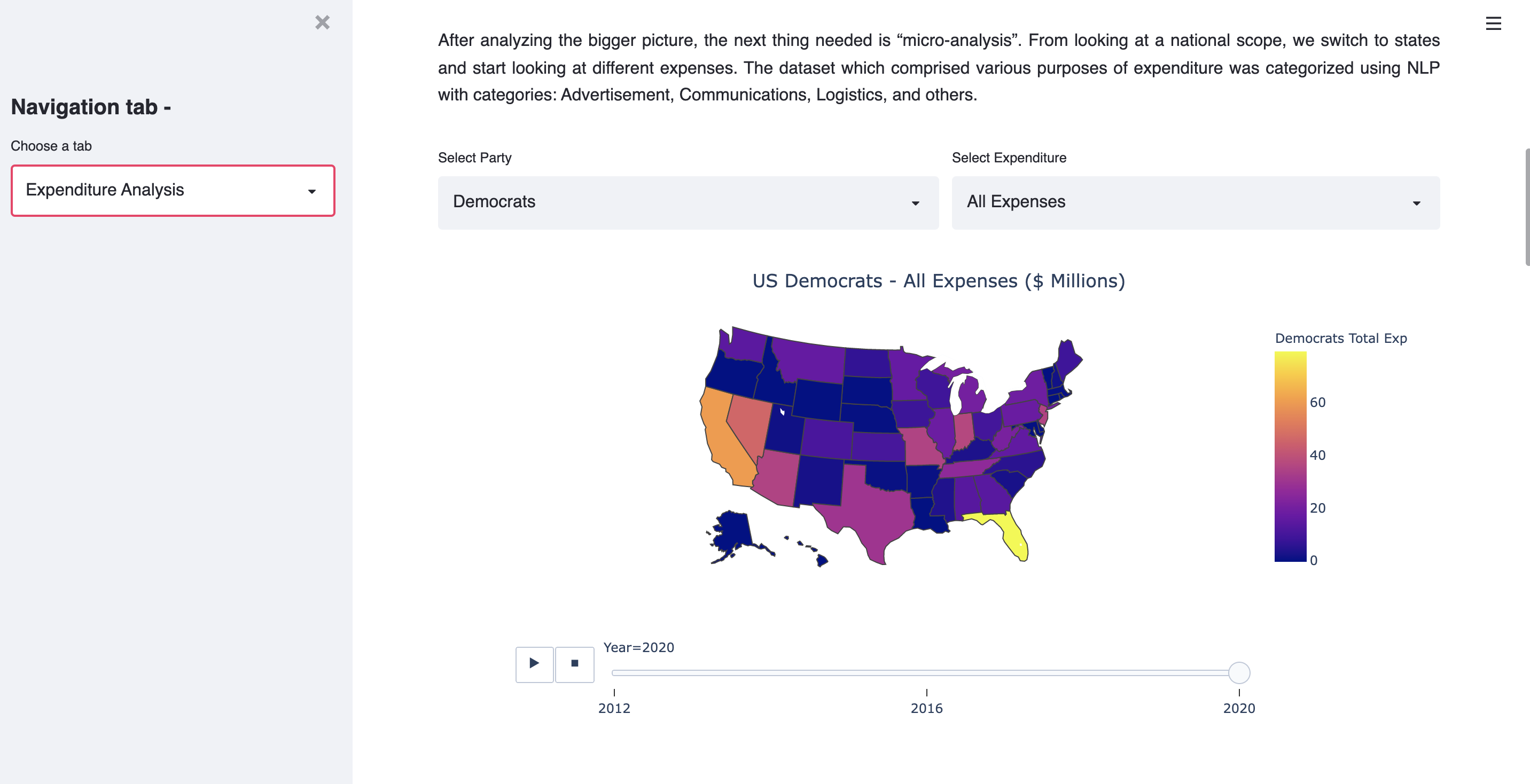Viewport: 1530px width, 784px height.
Task: Close the sidebar with the X icon
Action: [323, 22]
